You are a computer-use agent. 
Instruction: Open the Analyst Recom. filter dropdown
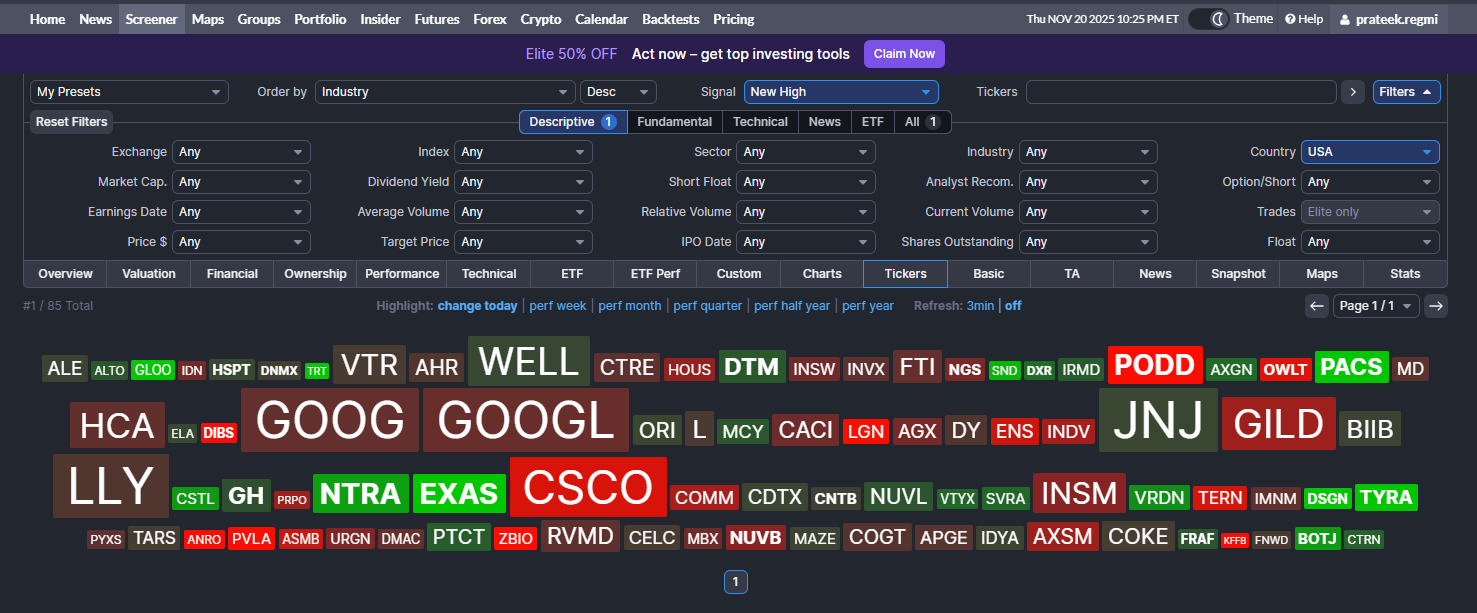tap(1088, 182)
